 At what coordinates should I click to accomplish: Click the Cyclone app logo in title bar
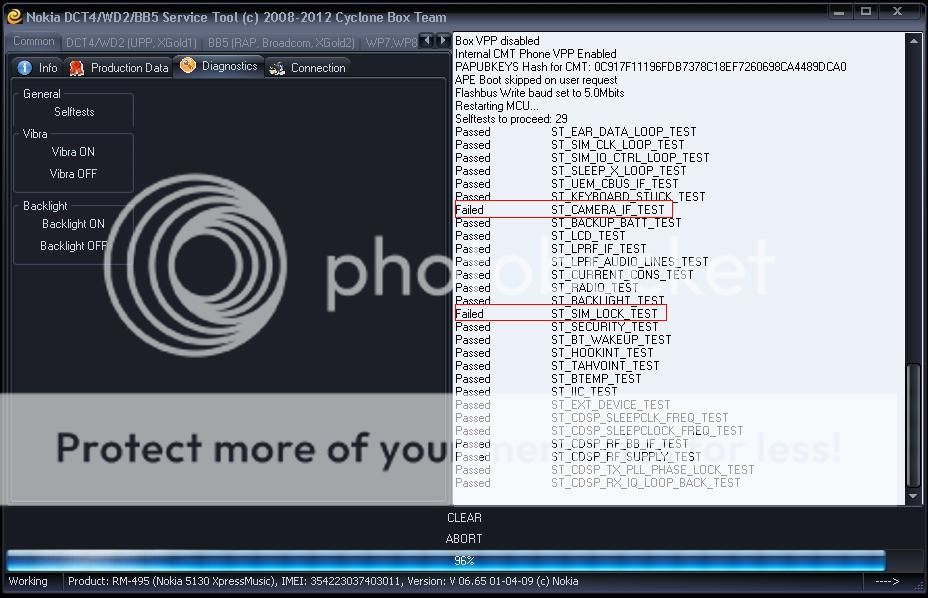tap(14, 17)
